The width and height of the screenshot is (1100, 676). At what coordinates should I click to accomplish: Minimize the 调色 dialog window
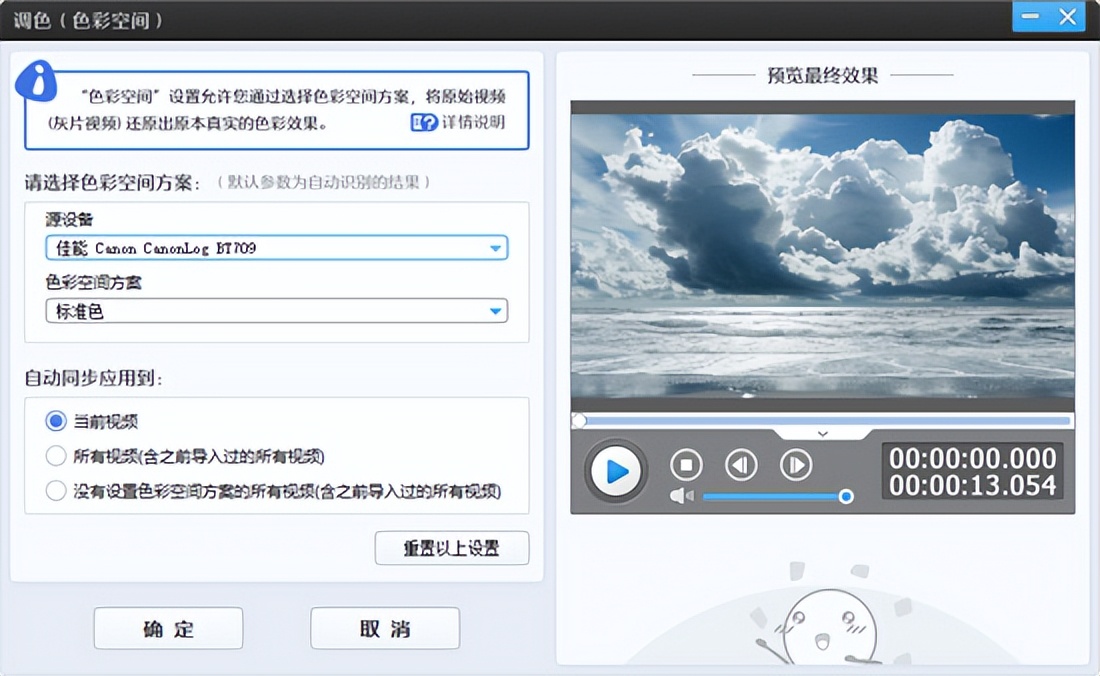(x=1031, y=16)
